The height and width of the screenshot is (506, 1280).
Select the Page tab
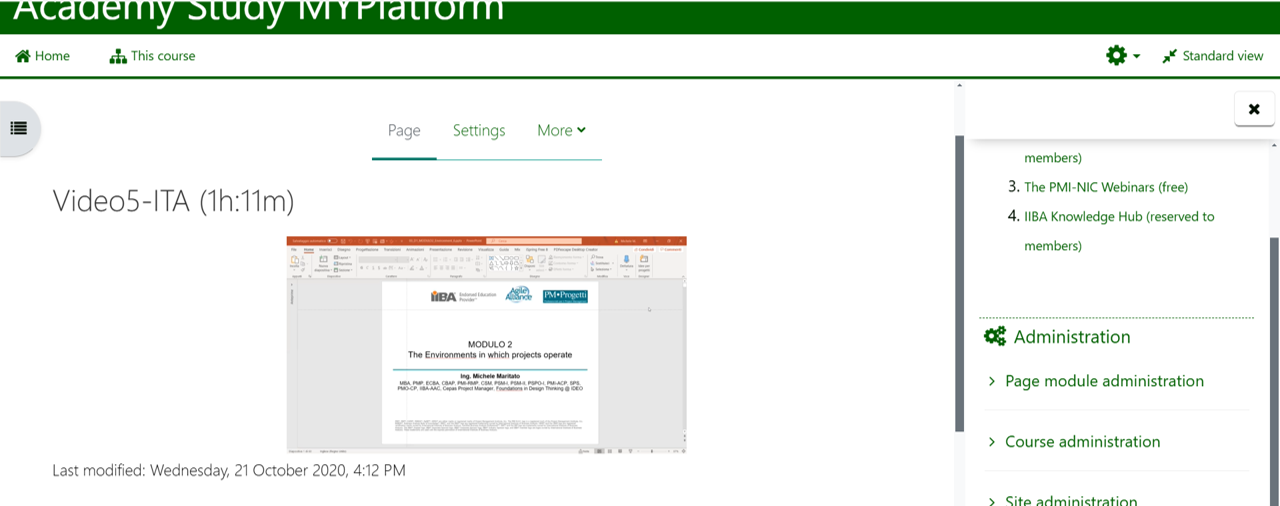tap(404, 130)
